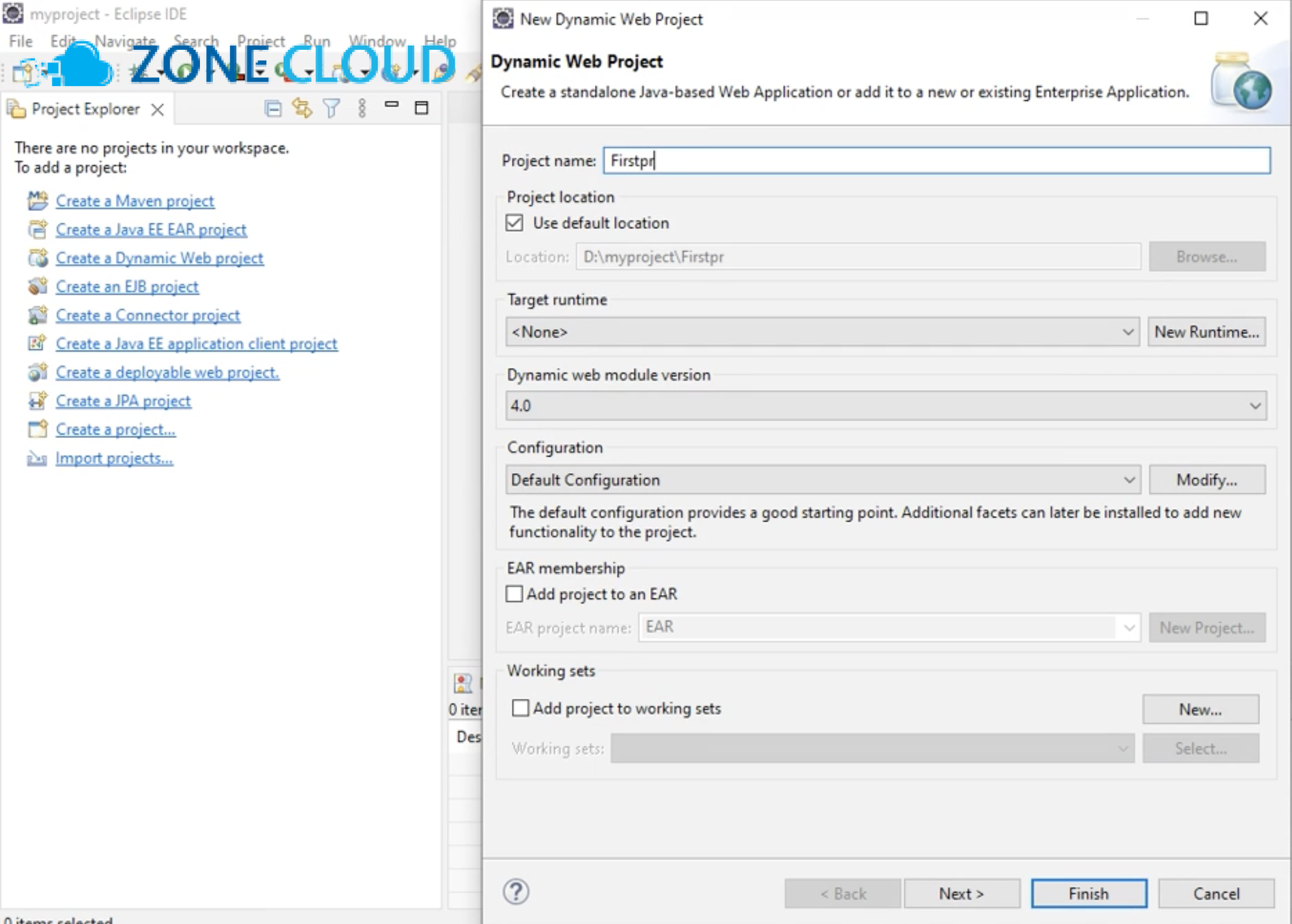Close the Project Explorer tab
The height and width of the screenshot is (924, 1292).
point(158,110)
